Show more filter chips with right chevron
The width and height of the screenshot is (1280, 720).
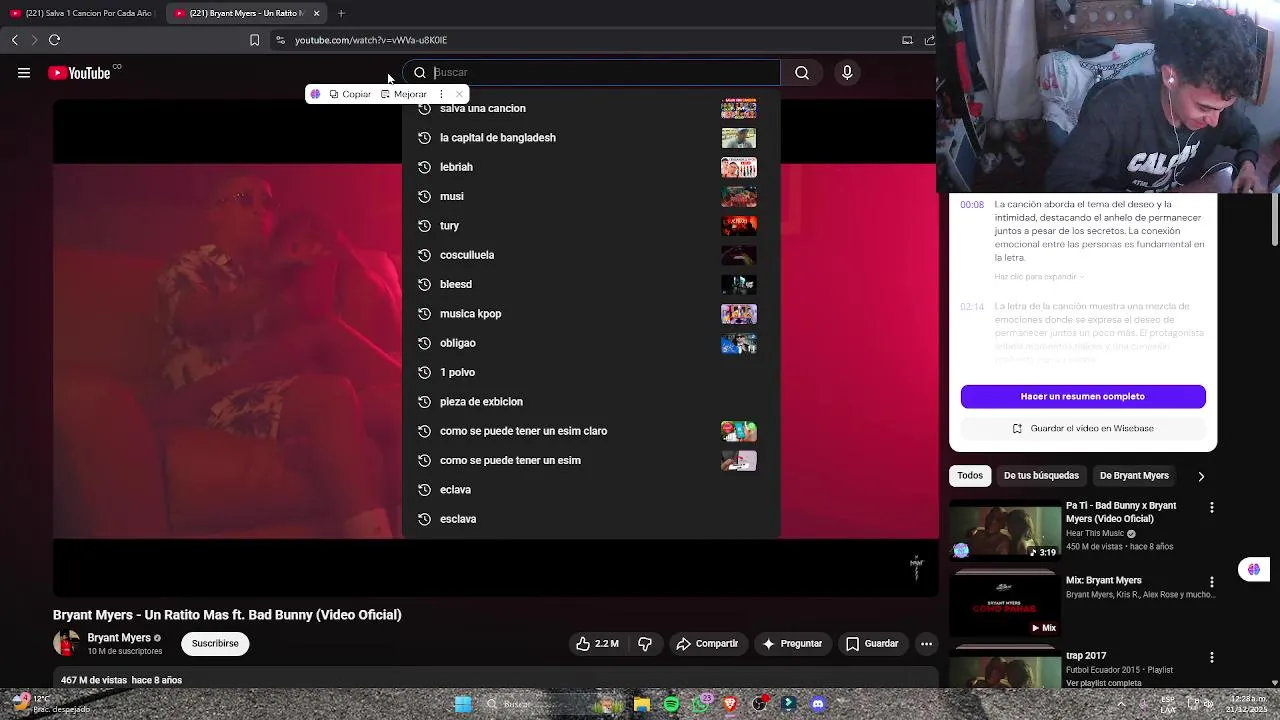pos(1201,476)
